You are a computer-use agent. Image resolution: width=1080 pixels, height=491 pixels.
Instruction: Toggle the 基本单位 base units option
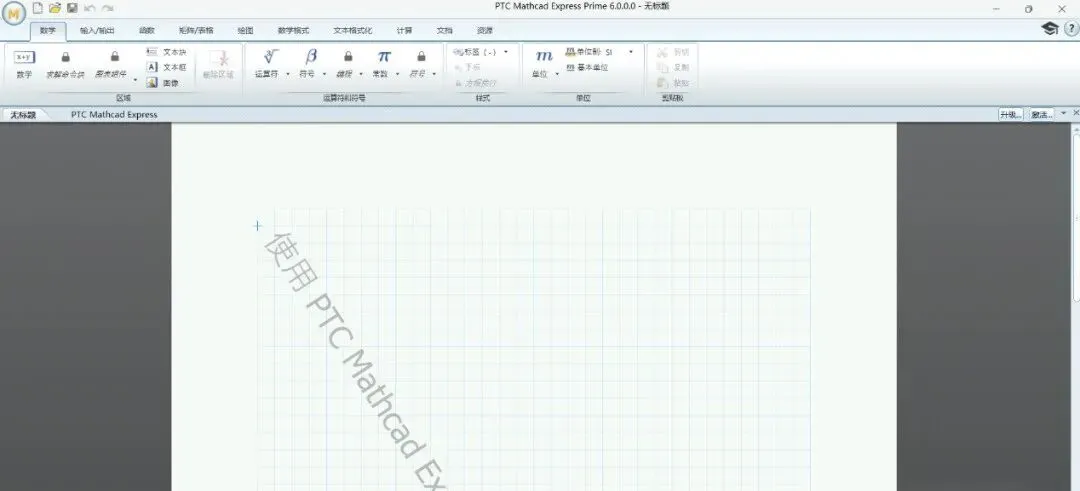(x=587, y=67)
